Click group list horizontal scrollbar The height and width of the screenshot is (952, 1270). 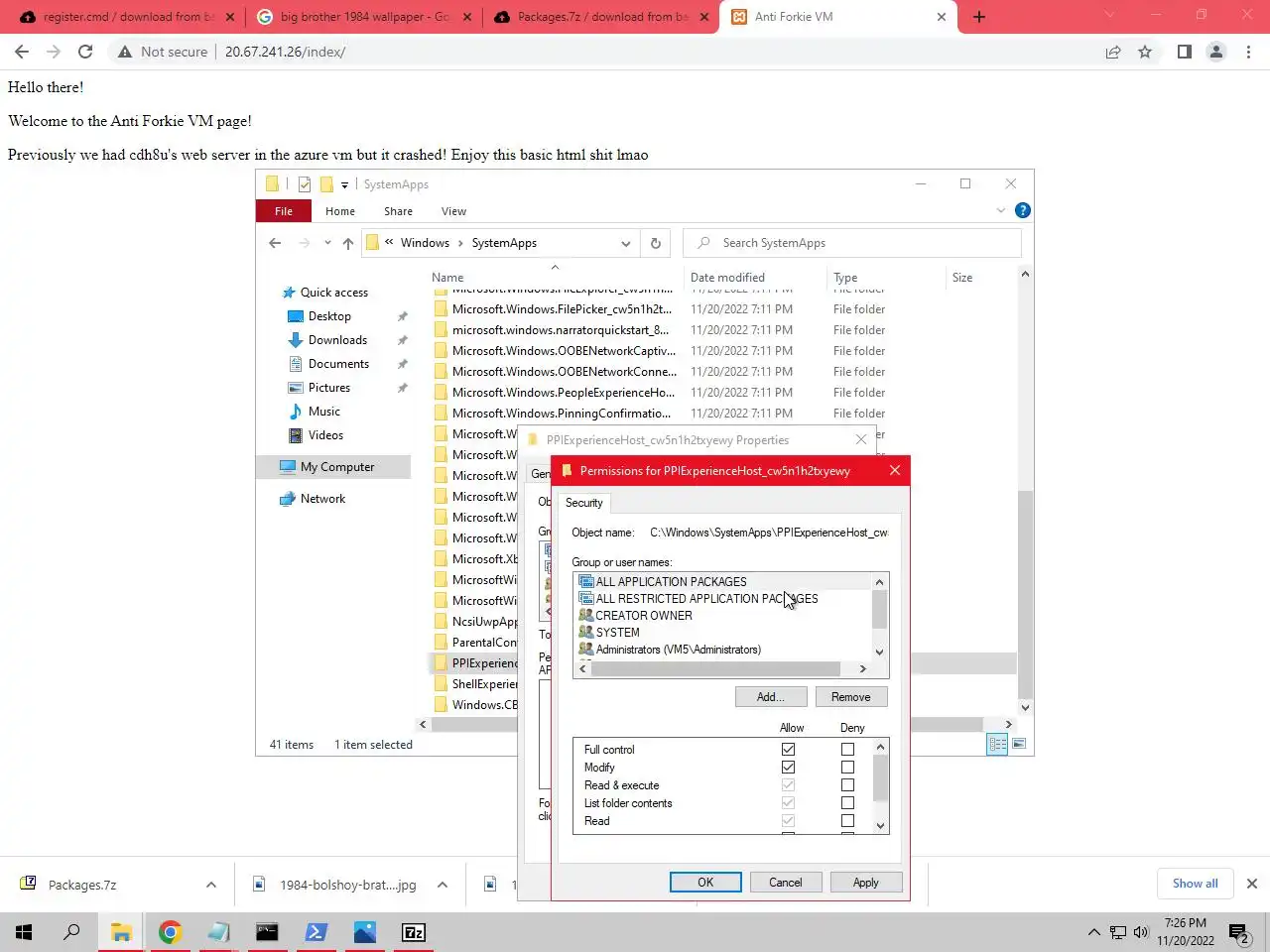[715, 668]
